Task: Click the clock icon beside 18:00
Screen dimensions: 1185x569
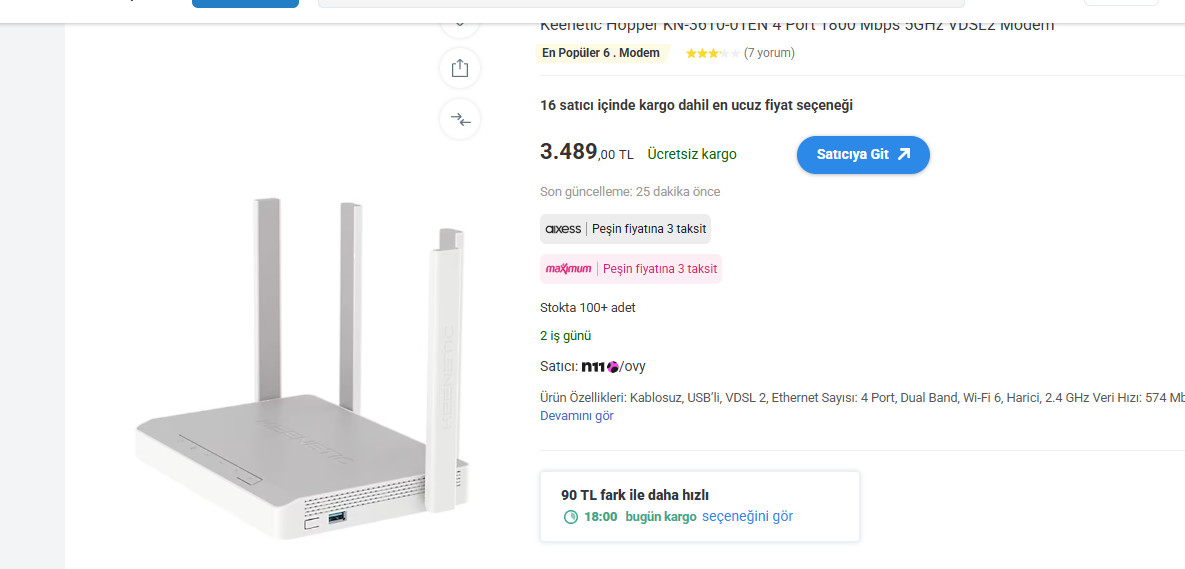Action: [571, 517]
